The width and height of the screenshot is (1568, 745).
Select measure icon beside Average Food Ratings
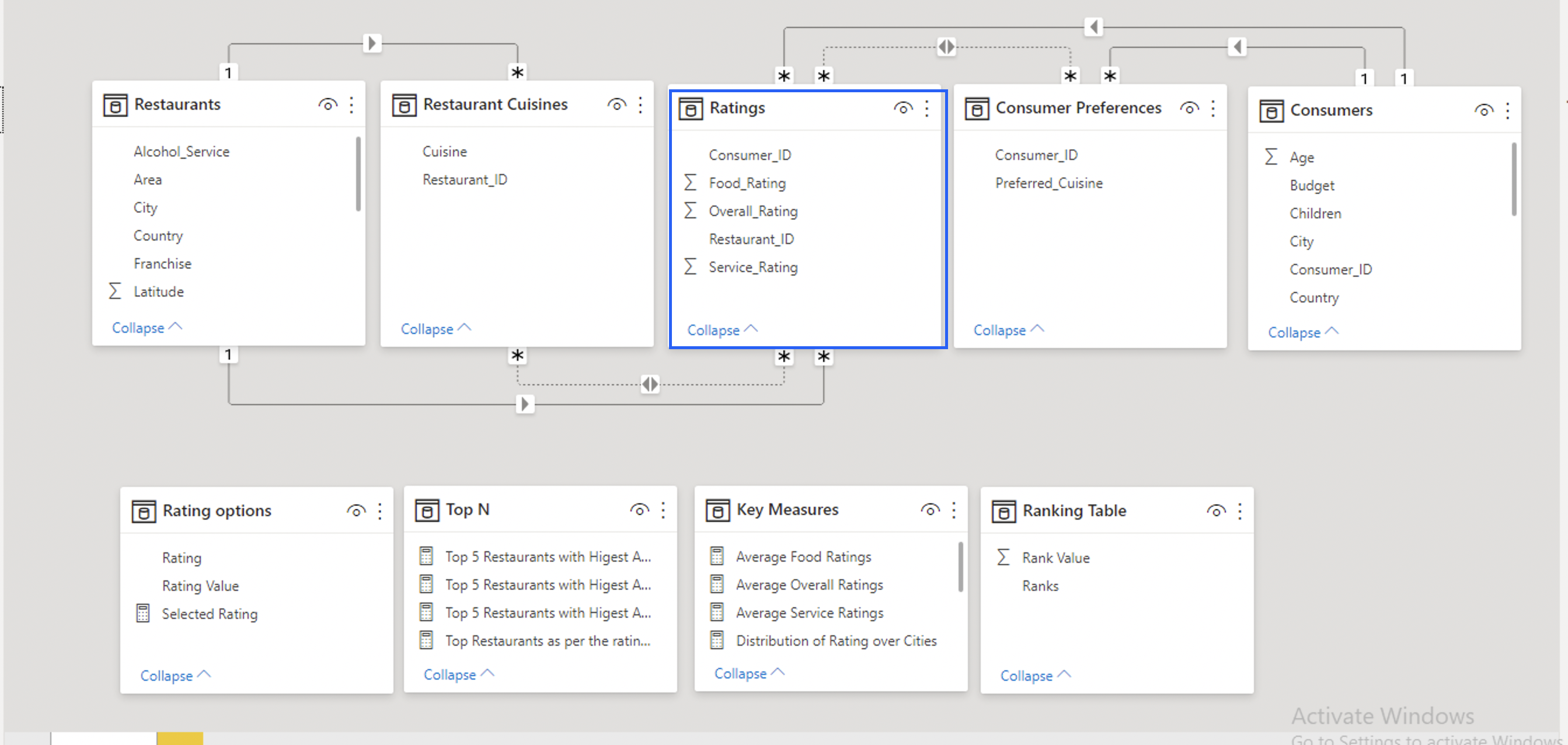click(717, 556)
